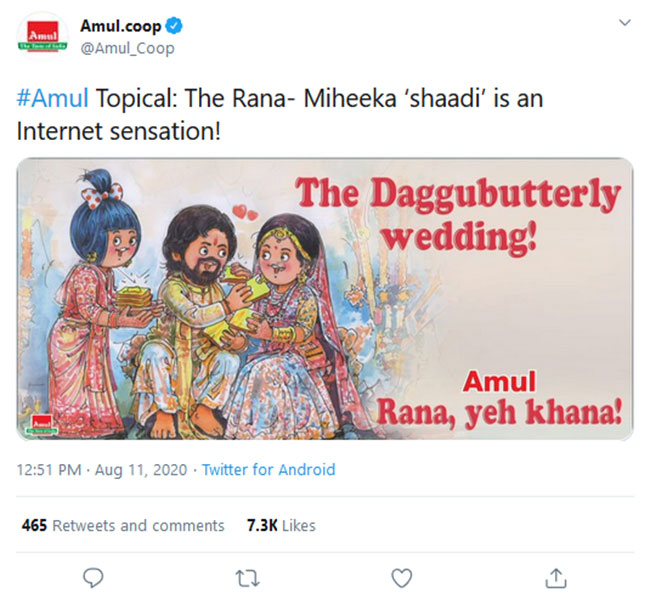Show the 7.3K Likes list
The image size is (650, 604).
click(281, 525)
